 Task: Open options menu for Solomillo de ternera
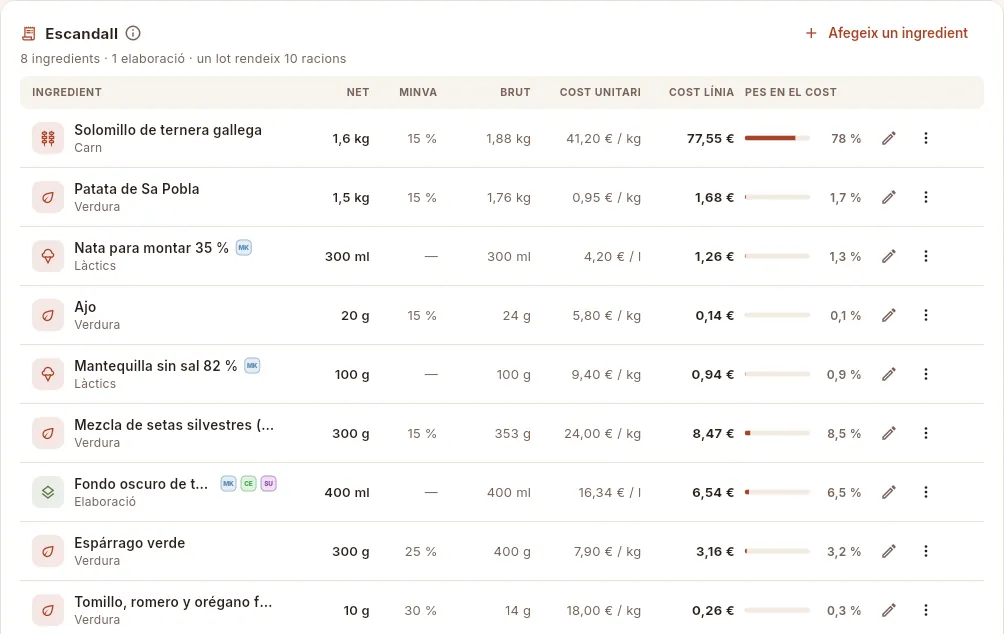pyautogui.click(x=926, y=138)
